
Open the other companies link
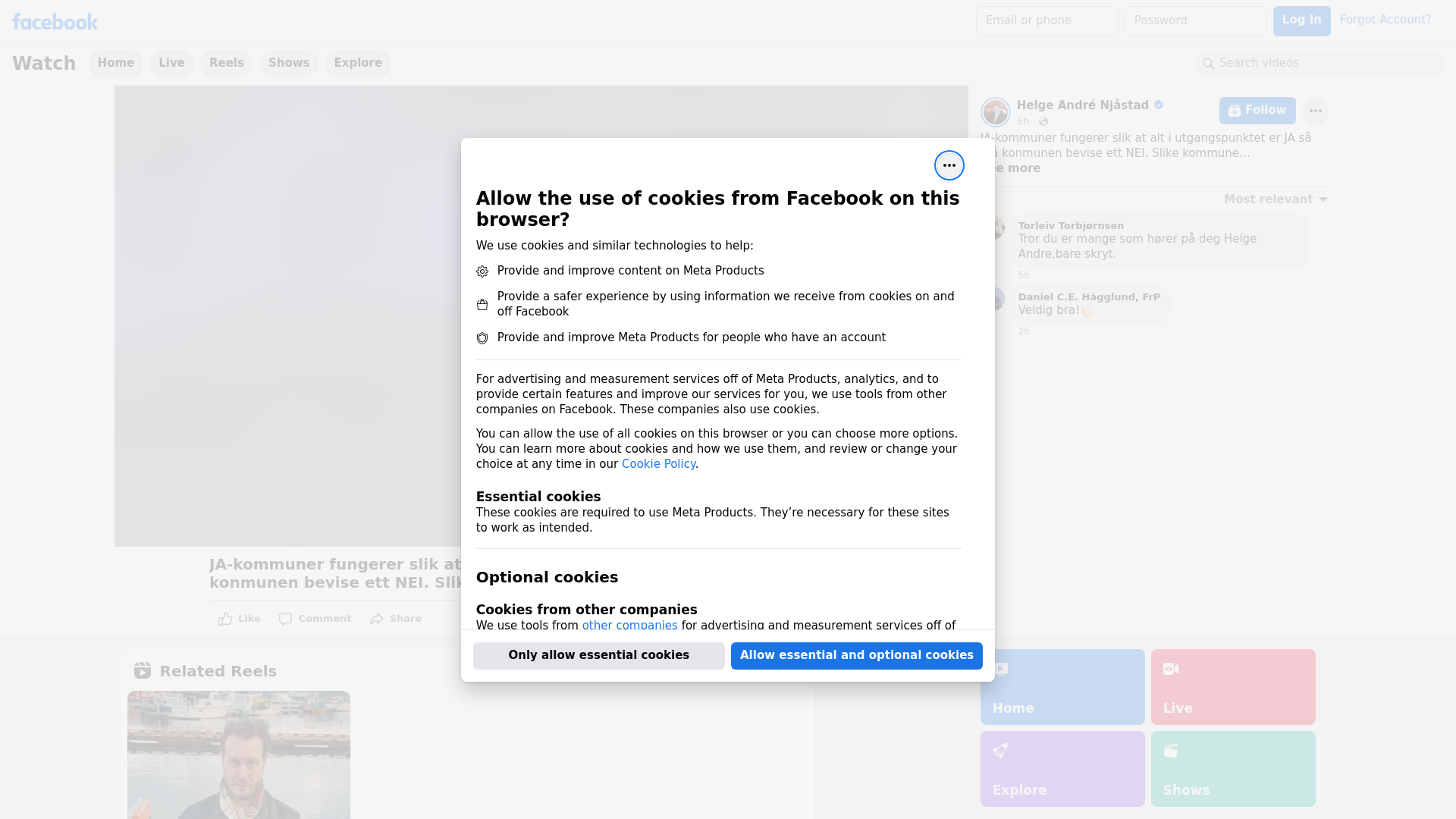pyautogui.click(x=629, y=626)
